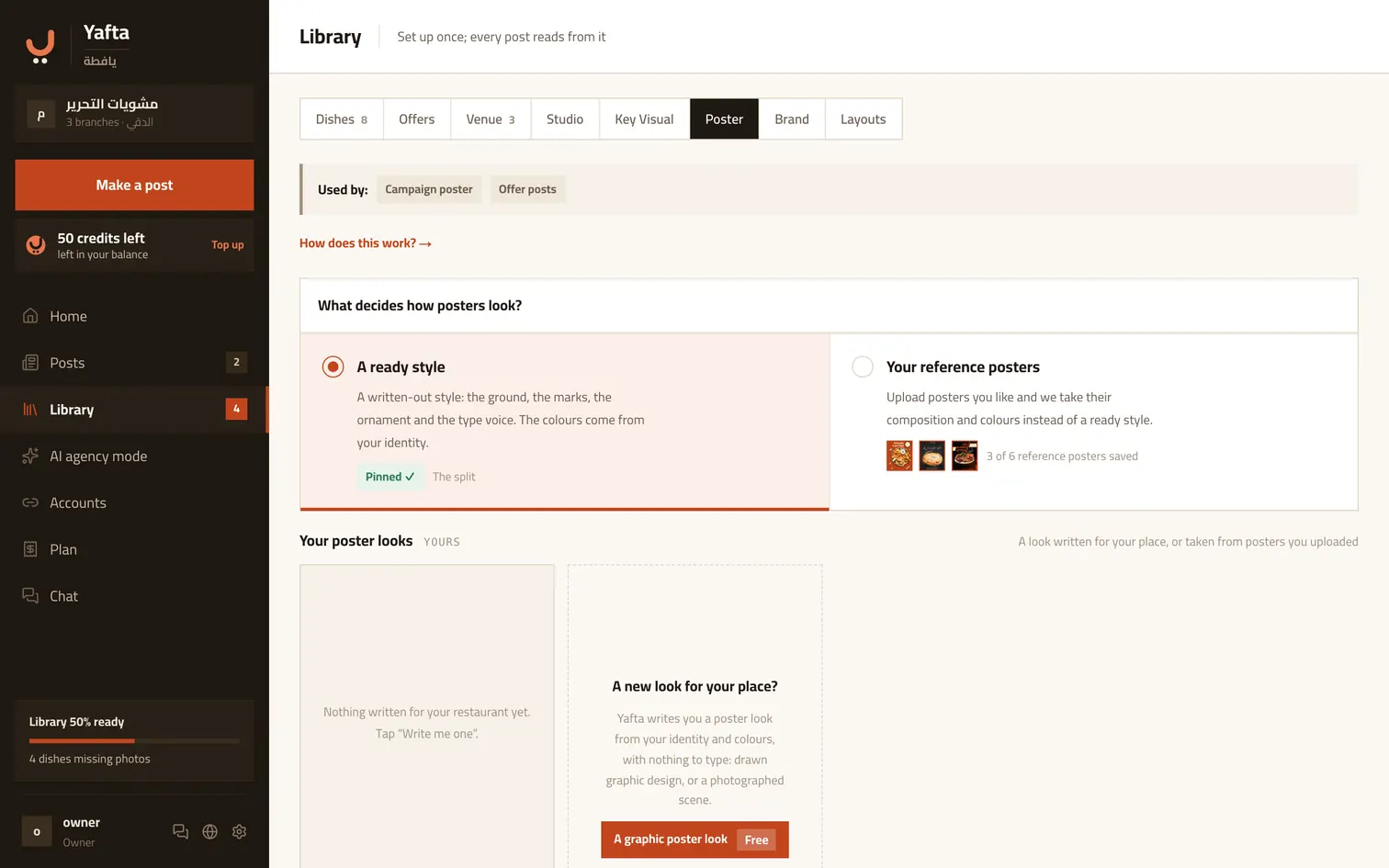This screenshot has height=868, width=1389.
Task: Open AI agency mode sparkle icon
Action: click(x=30, y=456)
